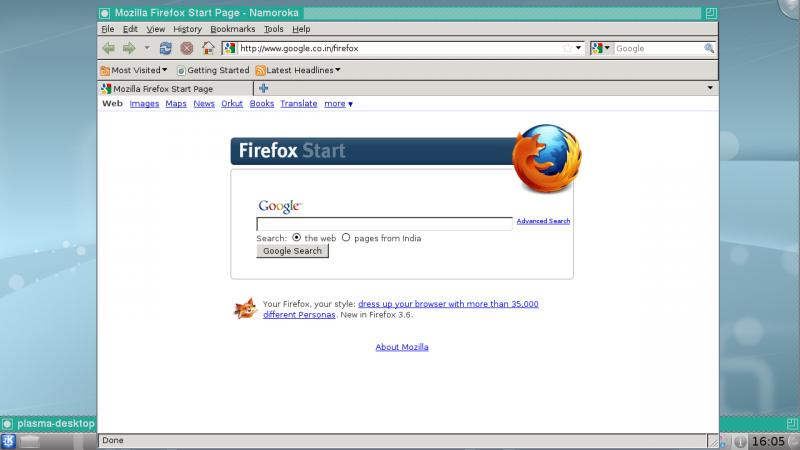Image resolution: width=800 pixels, height=450 pixels.
Task: Click the site favicon in address bar
Action: click(x=230, y=48)
